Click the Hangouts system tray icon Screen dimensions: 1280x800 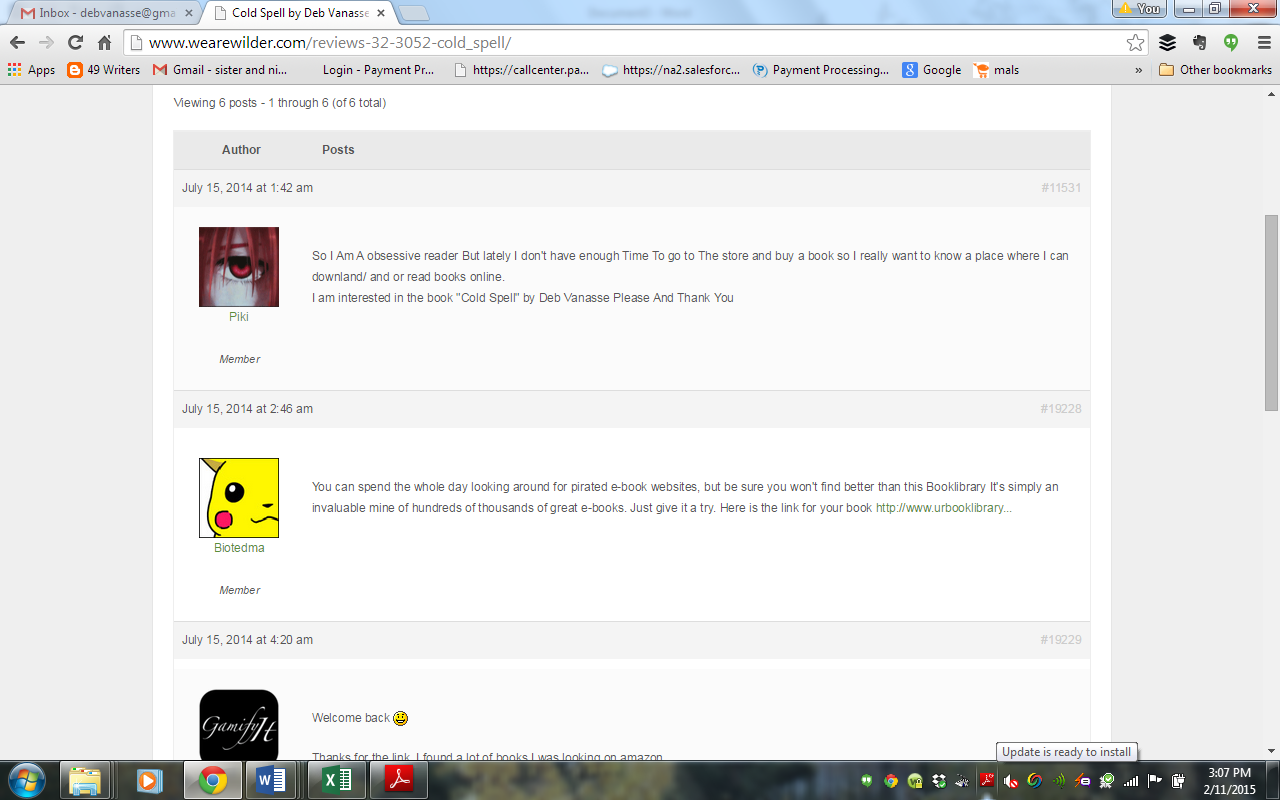(867, 781)
